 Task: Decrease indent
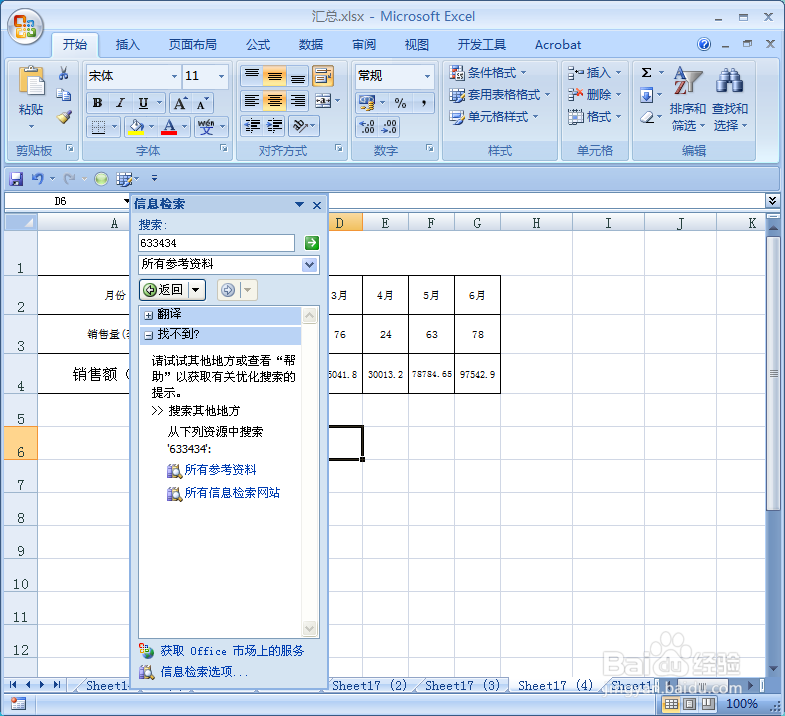pos(252,126)
